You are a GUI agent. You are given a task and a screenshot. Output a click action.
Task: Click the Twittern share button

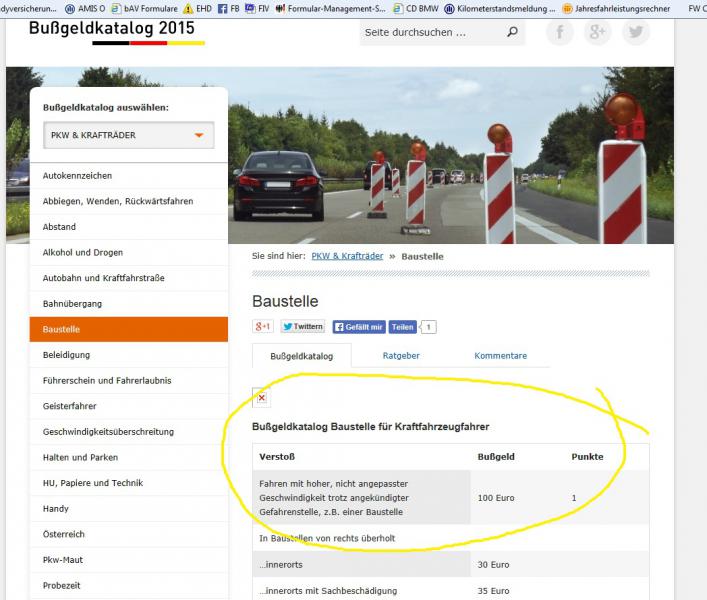(x=302, y=327)
